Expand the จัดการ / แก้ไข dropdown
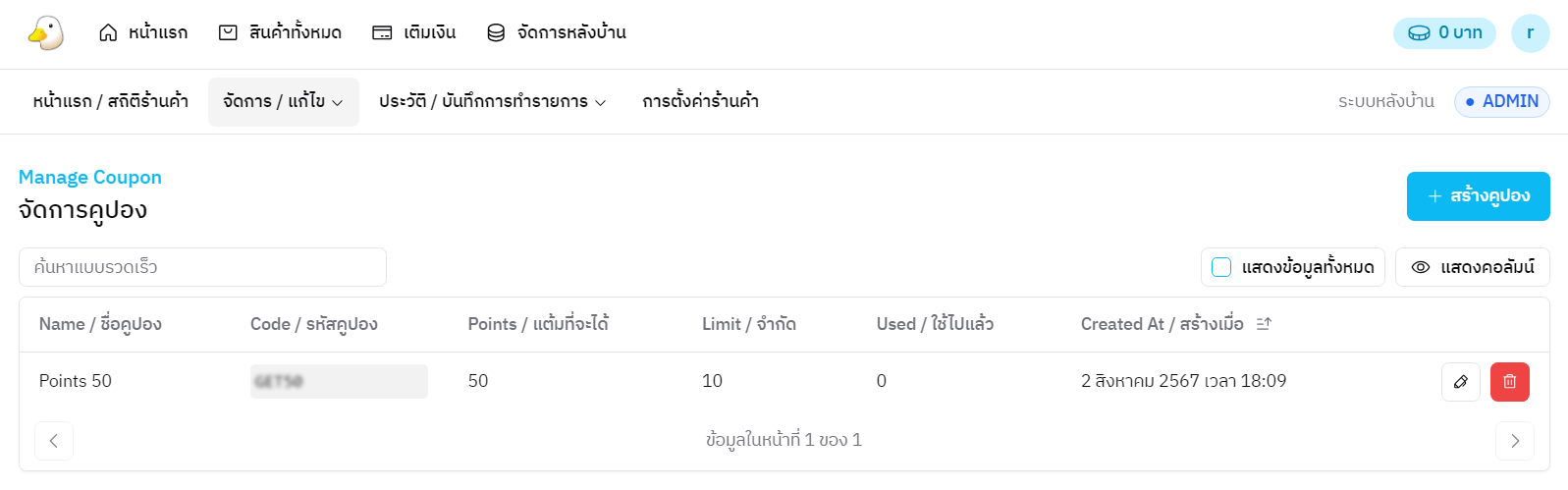Screen dimensions: 1568x490 point(283,102)
